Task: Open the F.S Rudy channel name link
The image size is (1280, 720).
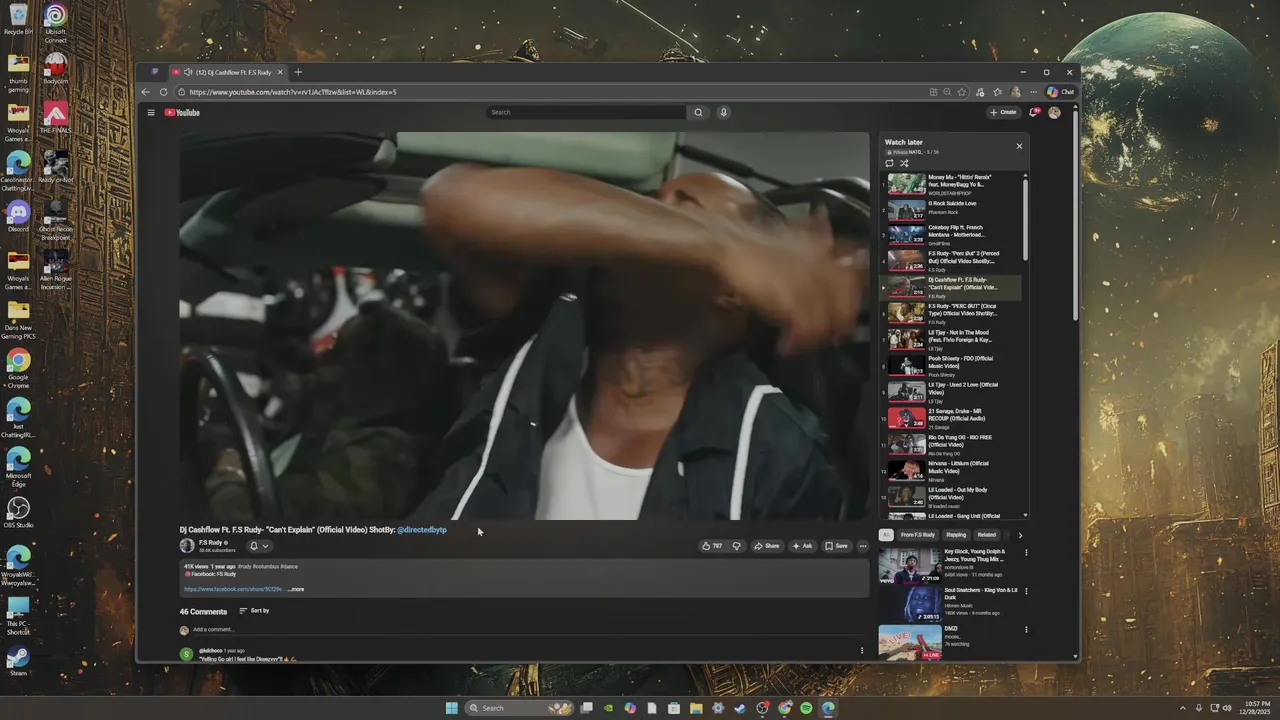Action: click(210, 542)
